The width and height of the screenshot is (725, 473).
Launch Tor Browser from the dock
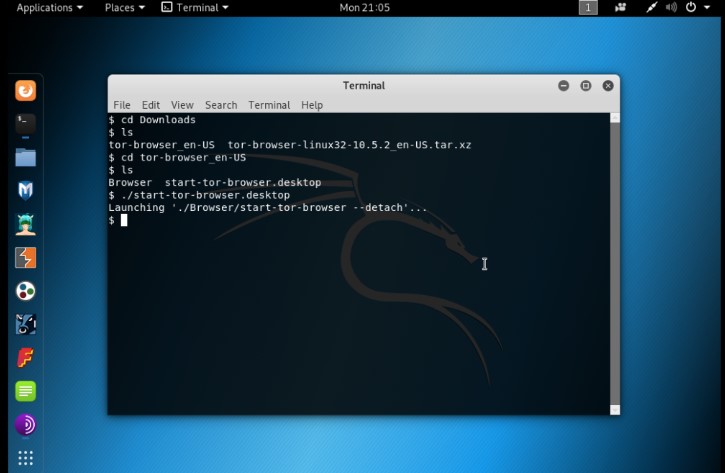pos(25,424)
